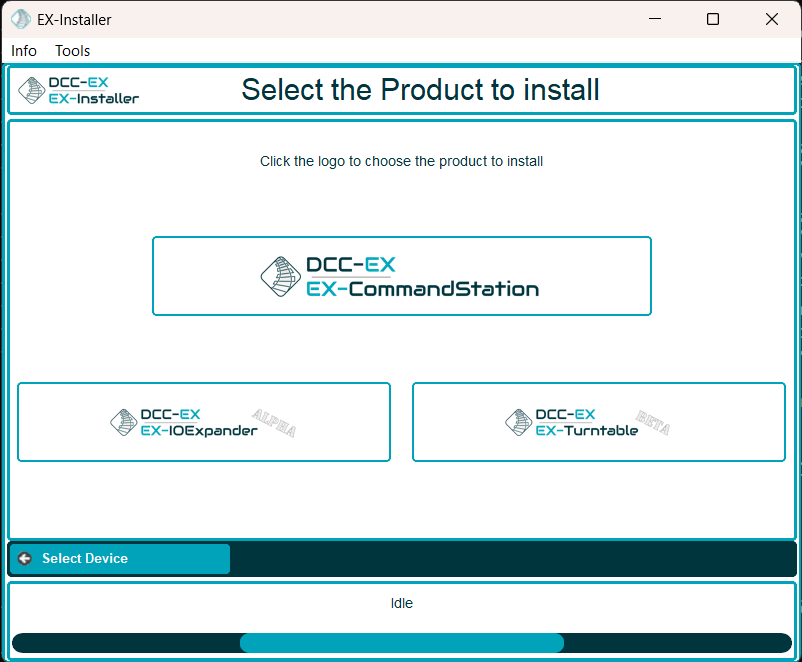Select the EX-Turntable product logo

click(598, 422)
